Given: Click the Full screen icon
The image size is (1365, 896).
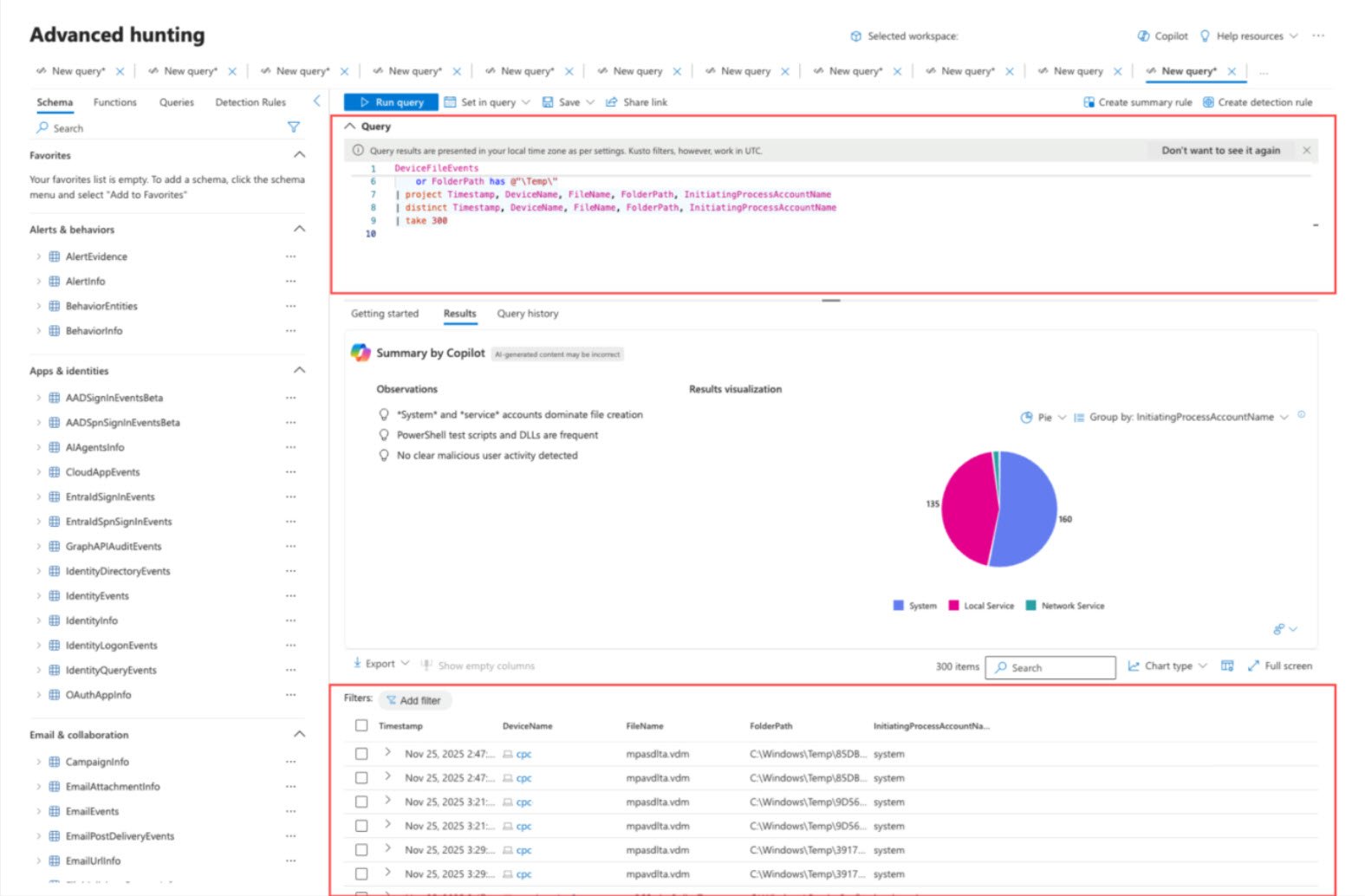Looking at the screenshot, I should tap(1253, 666).
